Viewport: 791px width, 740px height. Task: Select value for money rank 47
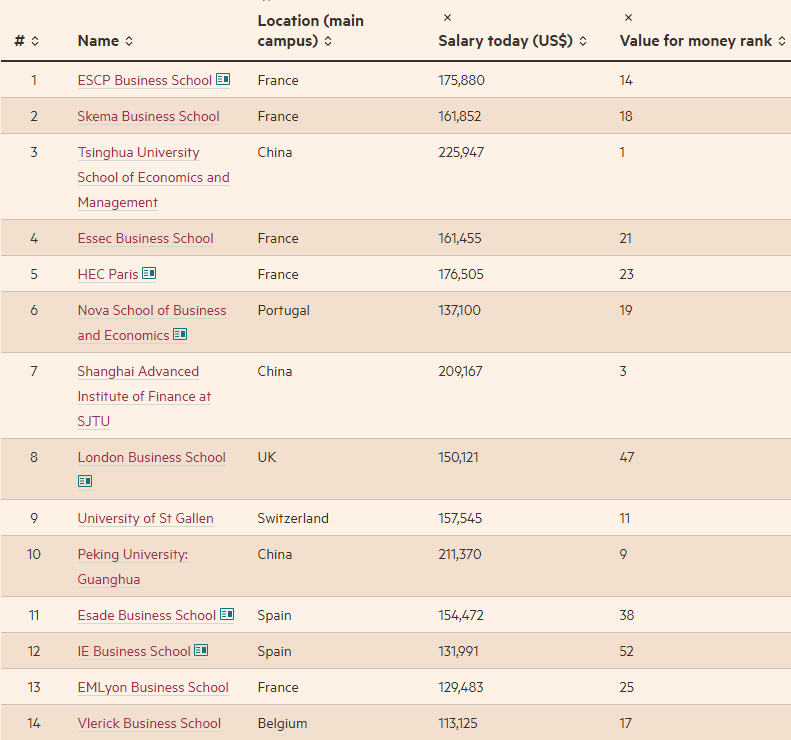(x=627, y=457)
